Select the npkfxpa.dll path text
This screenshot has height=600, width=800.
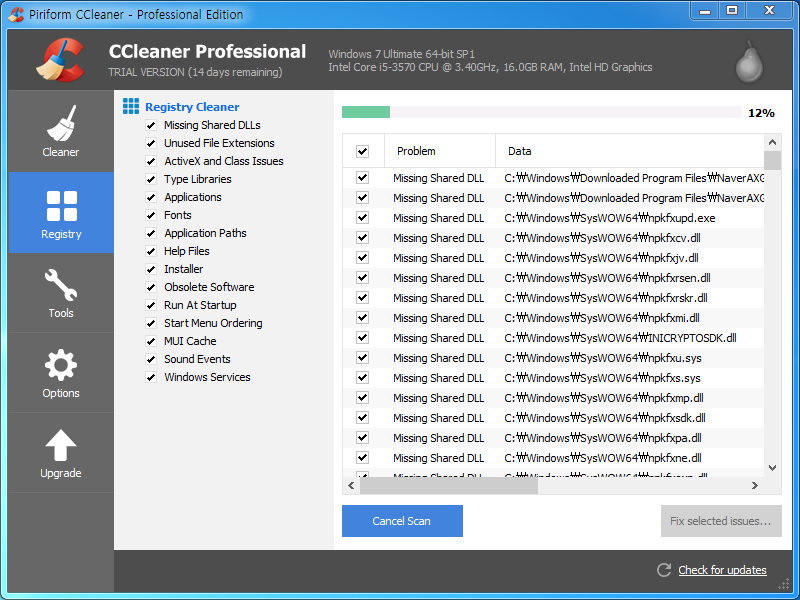click(x=603, y=438)
